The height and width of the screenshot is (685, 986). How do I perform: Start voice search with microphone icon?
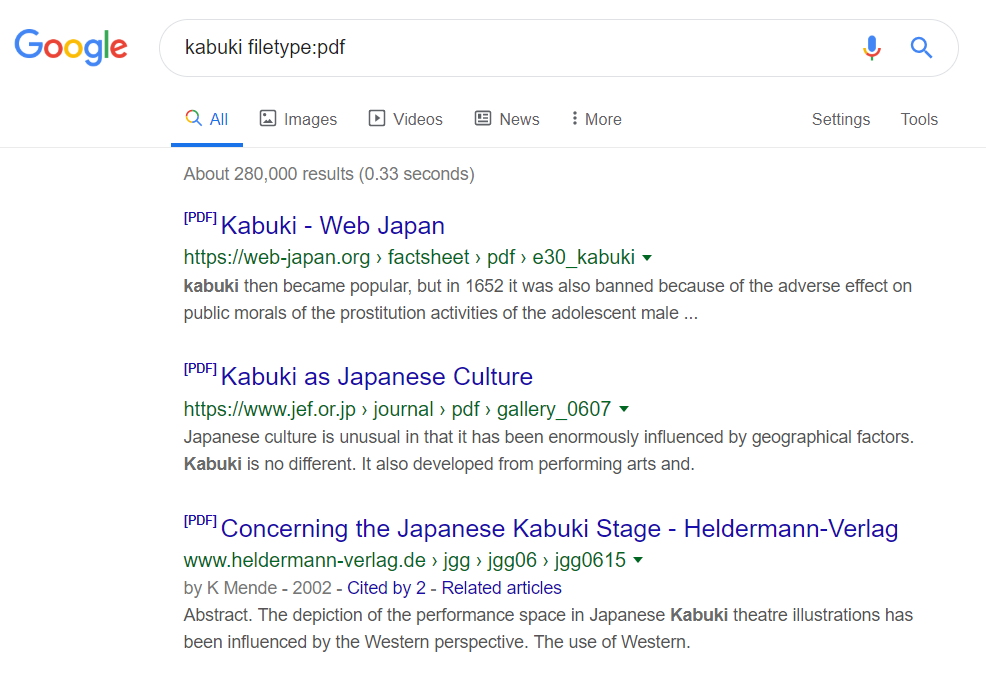point(872,48)
